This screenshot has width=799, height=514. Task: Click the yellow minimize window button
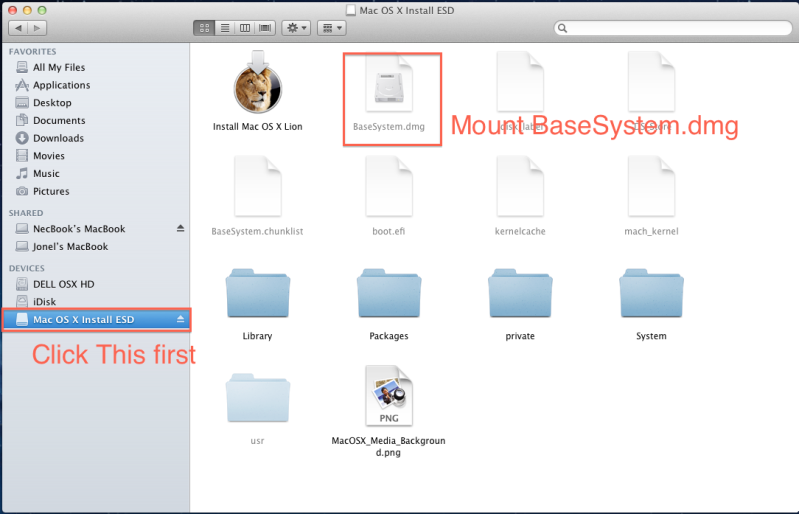tap(28, 10)
